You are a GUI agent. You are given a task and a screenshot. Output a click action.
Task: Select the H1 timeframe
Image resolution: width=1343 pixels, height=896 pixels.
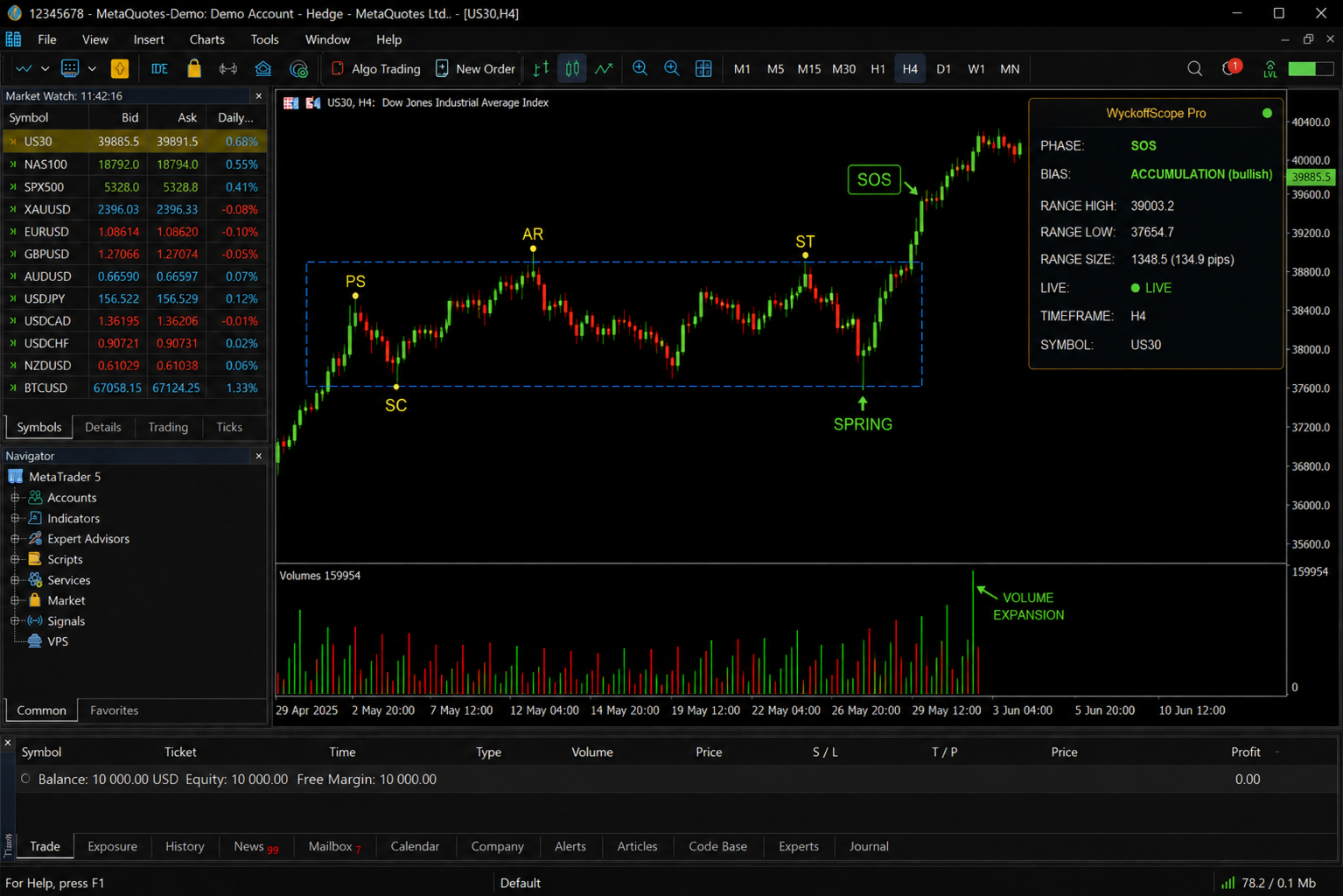[x=878, y=68]
